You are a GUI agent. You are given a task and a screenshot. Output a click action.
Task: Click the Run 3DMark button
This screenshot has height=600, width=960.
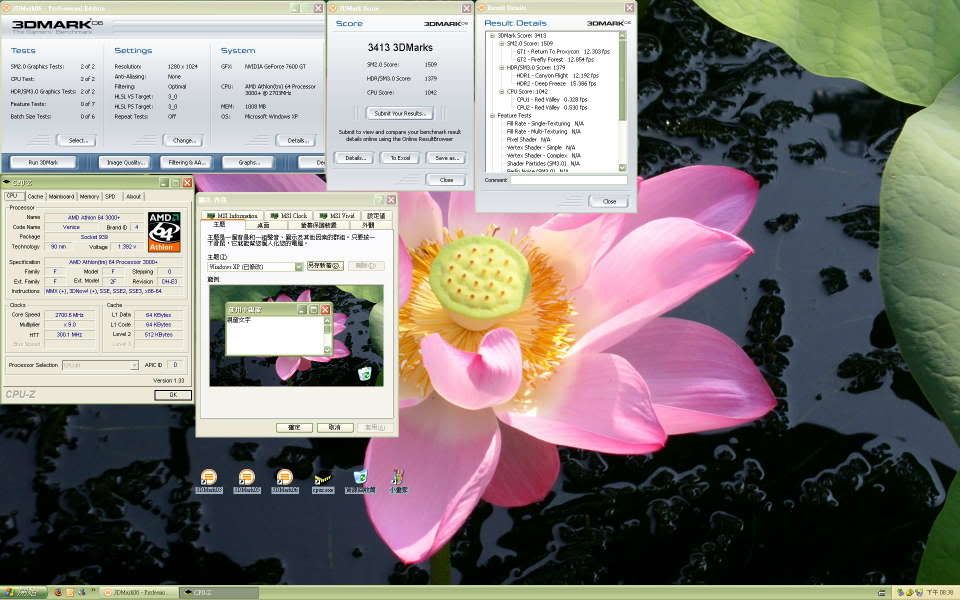tap(43, 162)
